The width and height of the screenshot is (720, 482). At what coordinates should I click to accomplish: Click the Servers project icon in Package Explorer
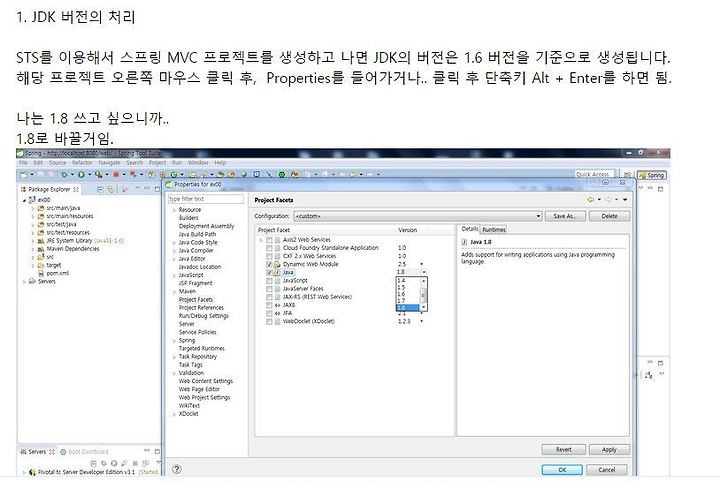[x=32, y=281]
